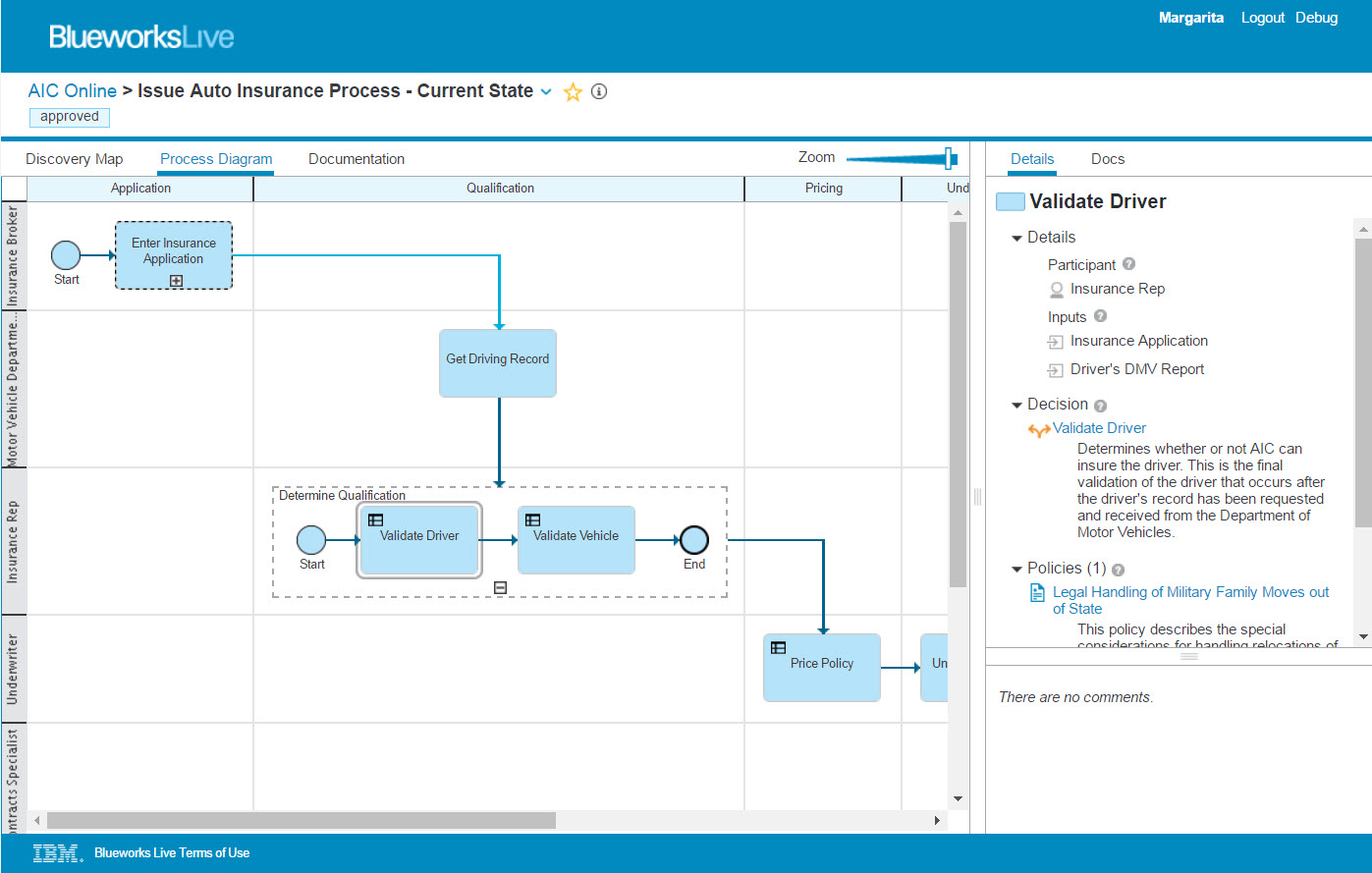Open the process name dropdown arrow
This screenshot has height=873, width=1372.
click(x=546, y=92)
